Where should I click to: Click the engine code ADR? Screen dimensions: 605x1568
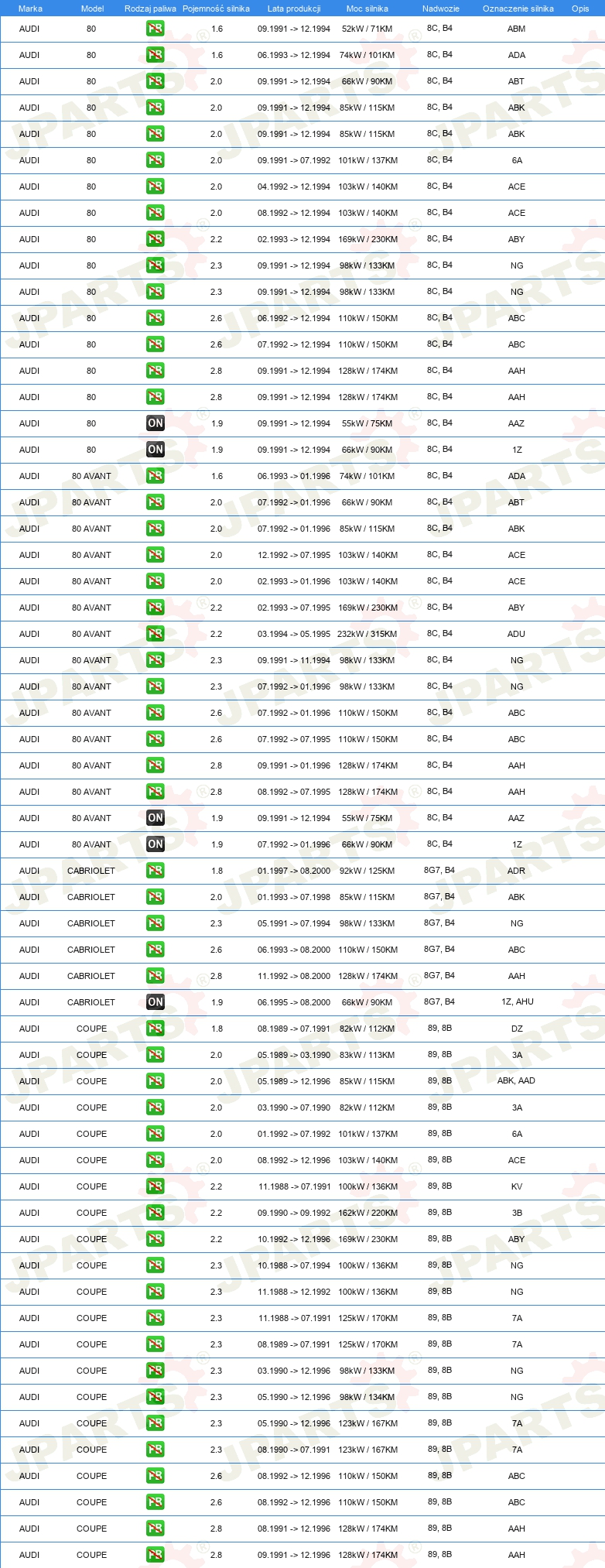(516, 871)
